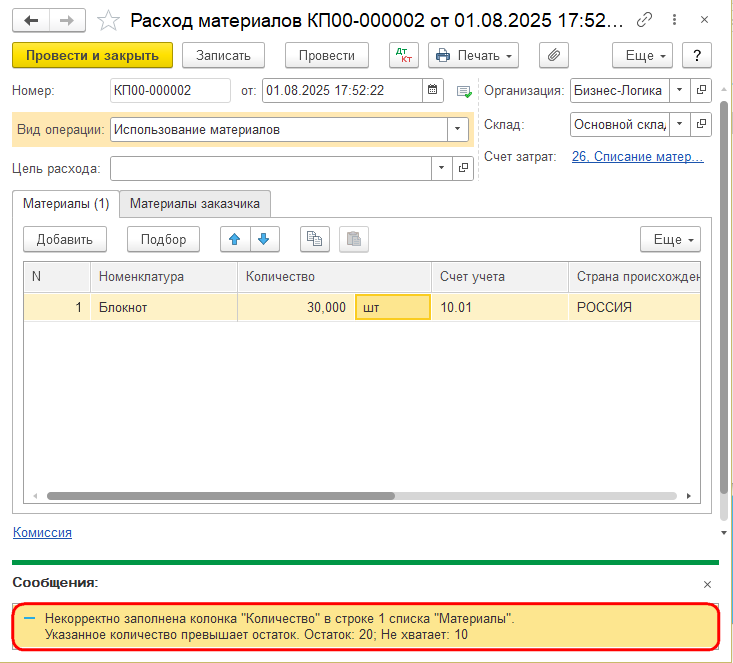
Task: Open the Еще menu in top toolbar
Action: point(642,55)
